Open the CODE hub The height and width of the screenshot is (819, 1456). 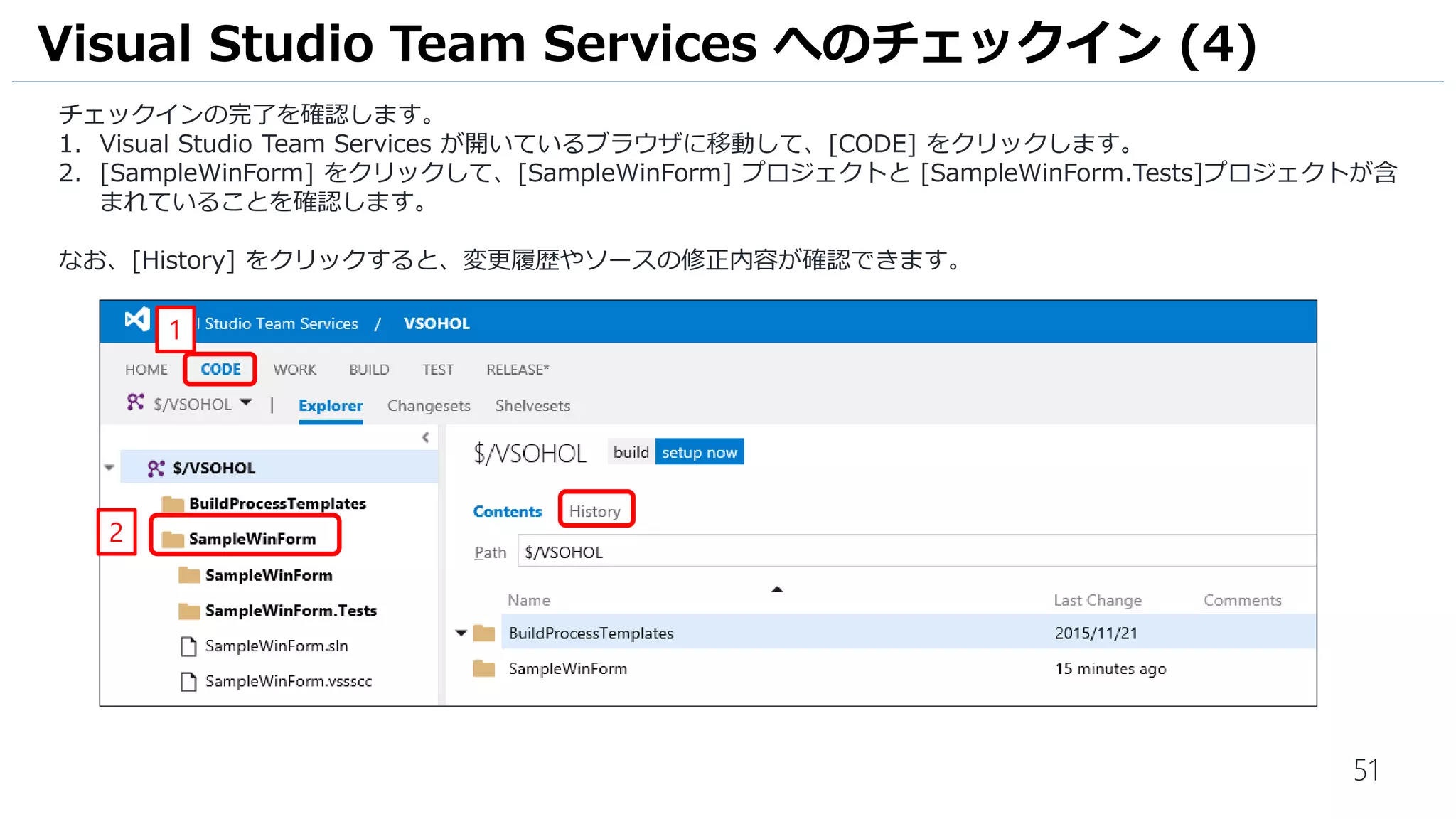[220, 369]
